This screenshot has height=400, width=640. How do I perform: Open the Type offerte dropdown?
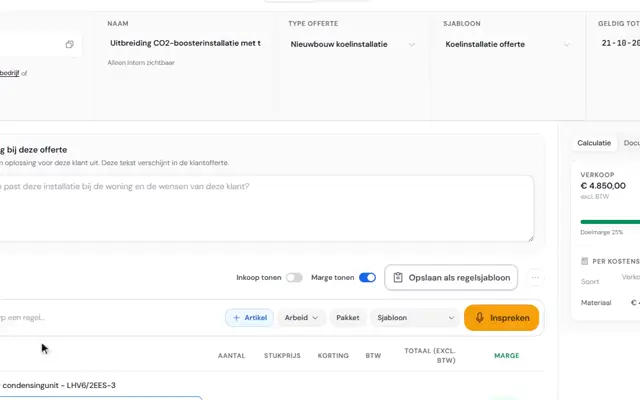(x=353, y=44)
